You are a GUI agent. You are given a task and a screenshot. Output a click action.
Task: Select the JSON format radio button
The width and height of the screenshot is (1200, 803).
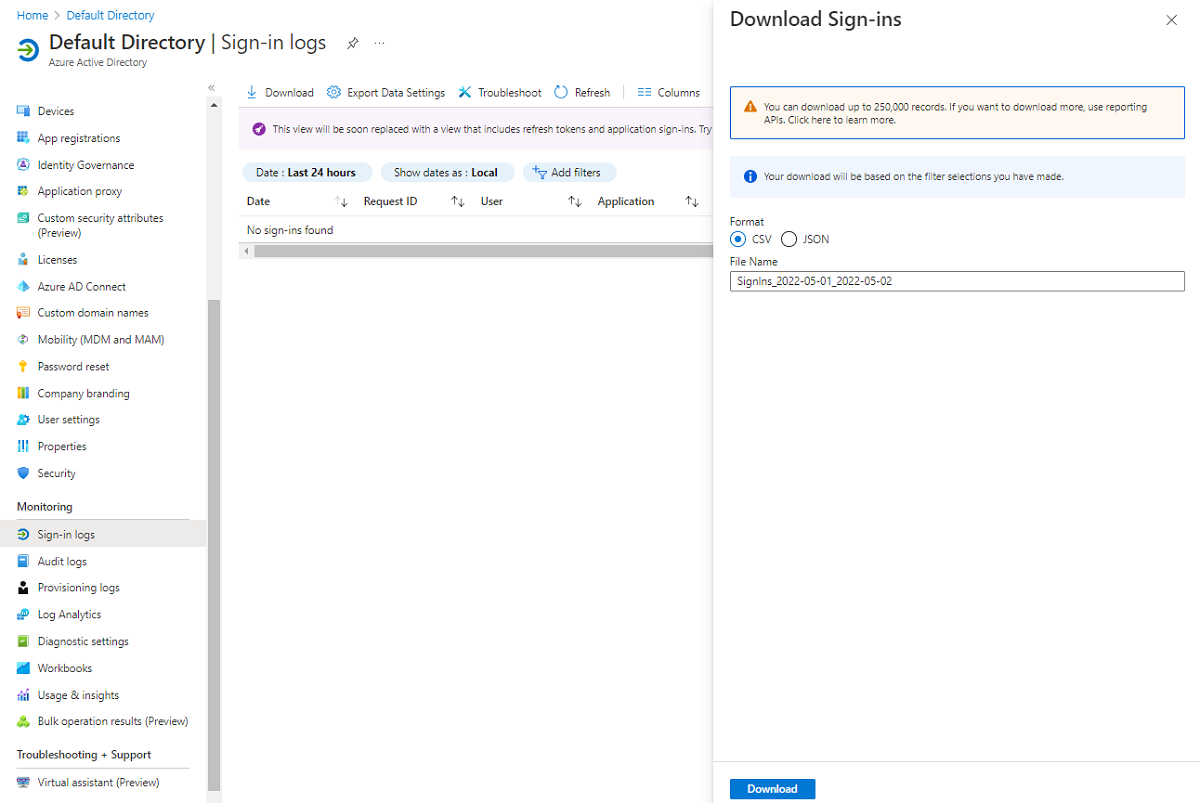coord(788,239)
